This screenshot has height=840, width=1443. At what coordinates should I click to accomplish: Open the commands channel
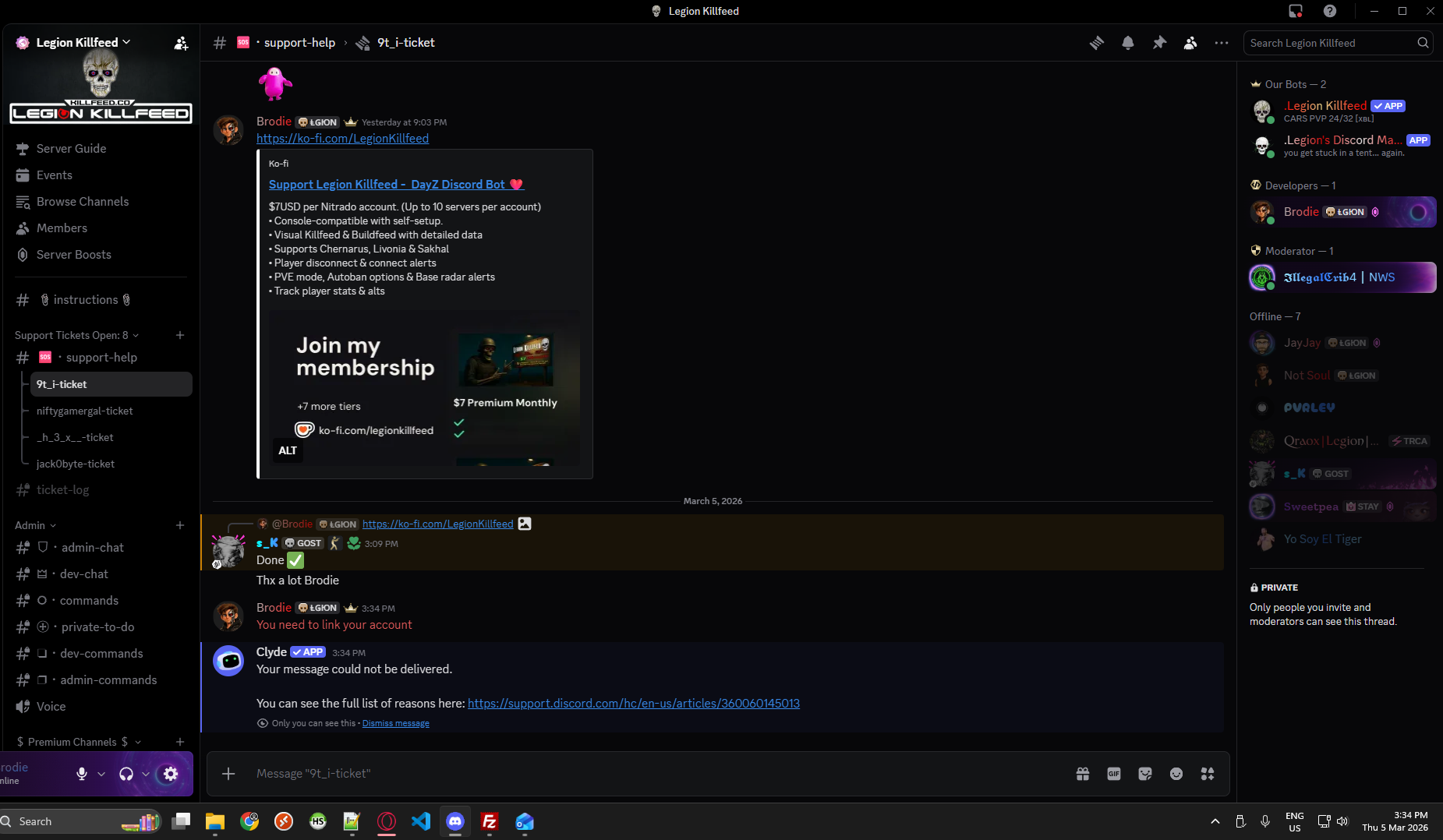(x=100, y=601)
